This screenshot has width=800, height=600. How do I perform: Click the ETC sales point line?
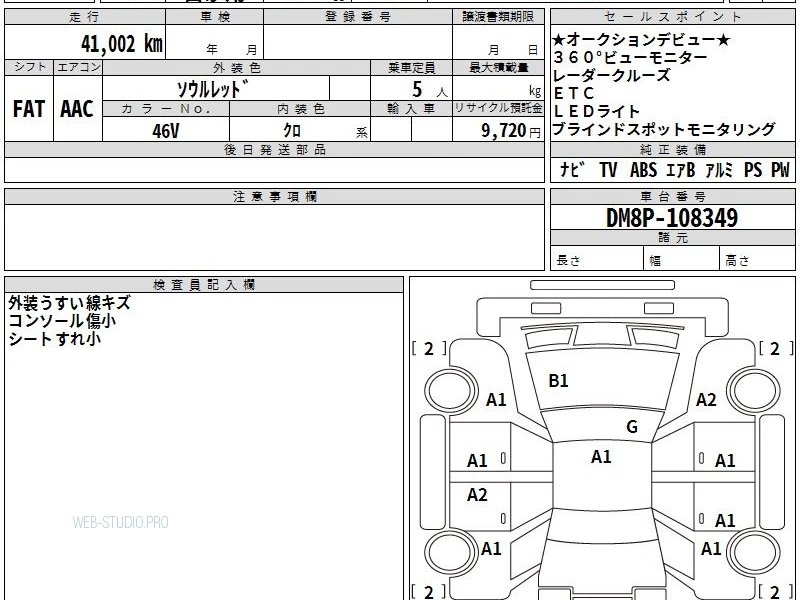(x=574, y=93)
